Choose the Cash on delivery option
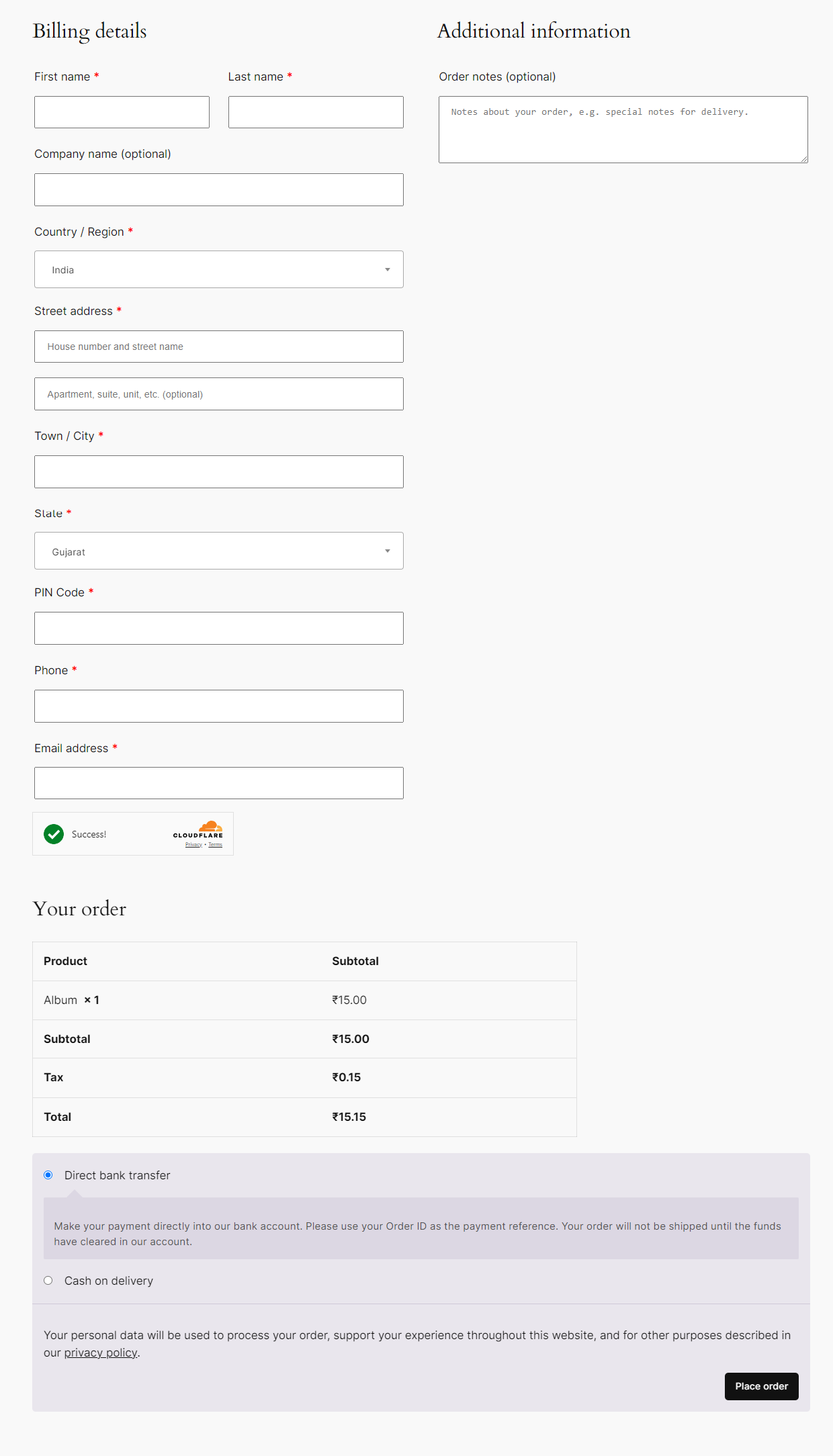The width and height of the screenshot is (833, 1456). (x=48, y=1281)
